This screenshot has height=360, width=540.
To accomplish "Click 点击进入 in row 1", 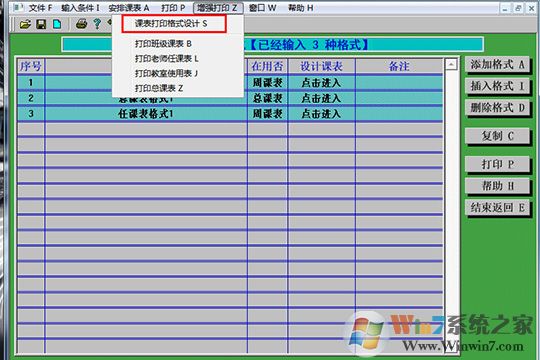I will pos(321,83).
